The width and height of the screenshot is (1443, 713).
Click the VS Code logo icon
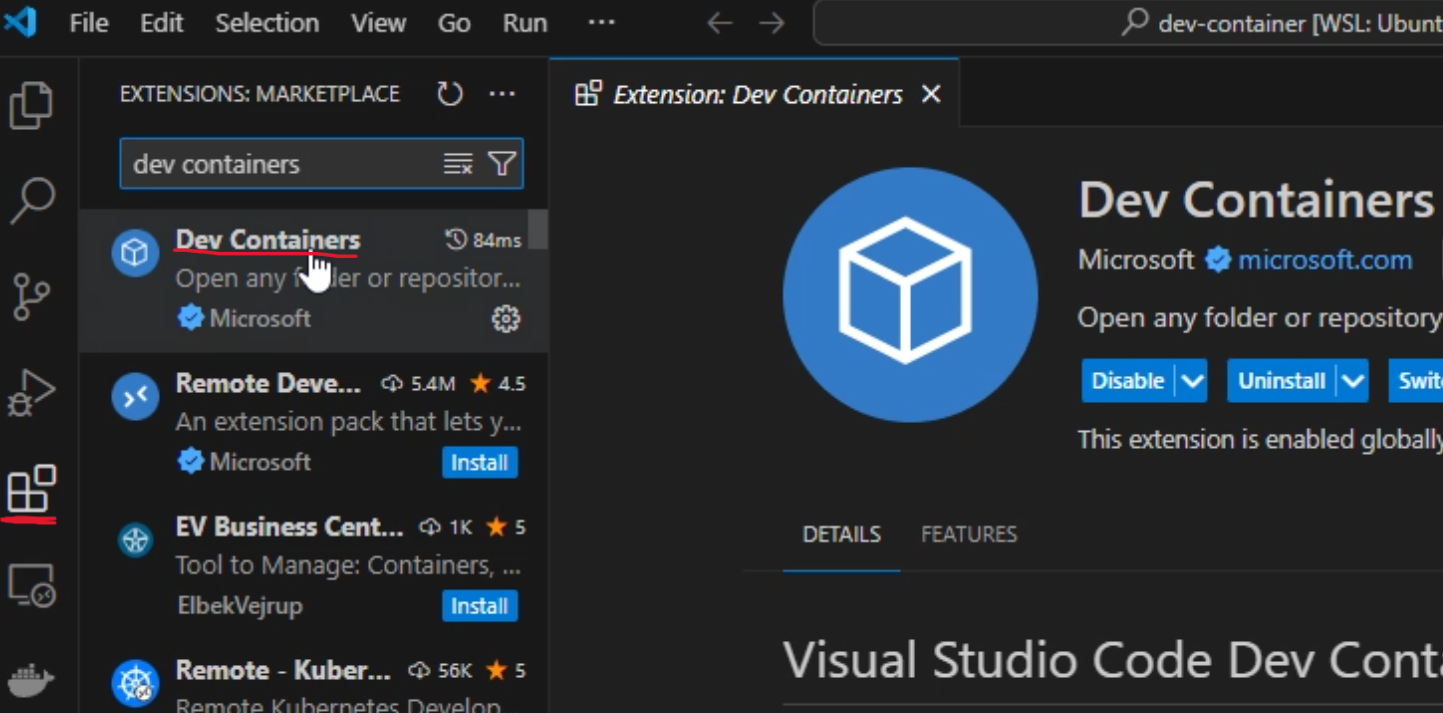tap(20, 22)
